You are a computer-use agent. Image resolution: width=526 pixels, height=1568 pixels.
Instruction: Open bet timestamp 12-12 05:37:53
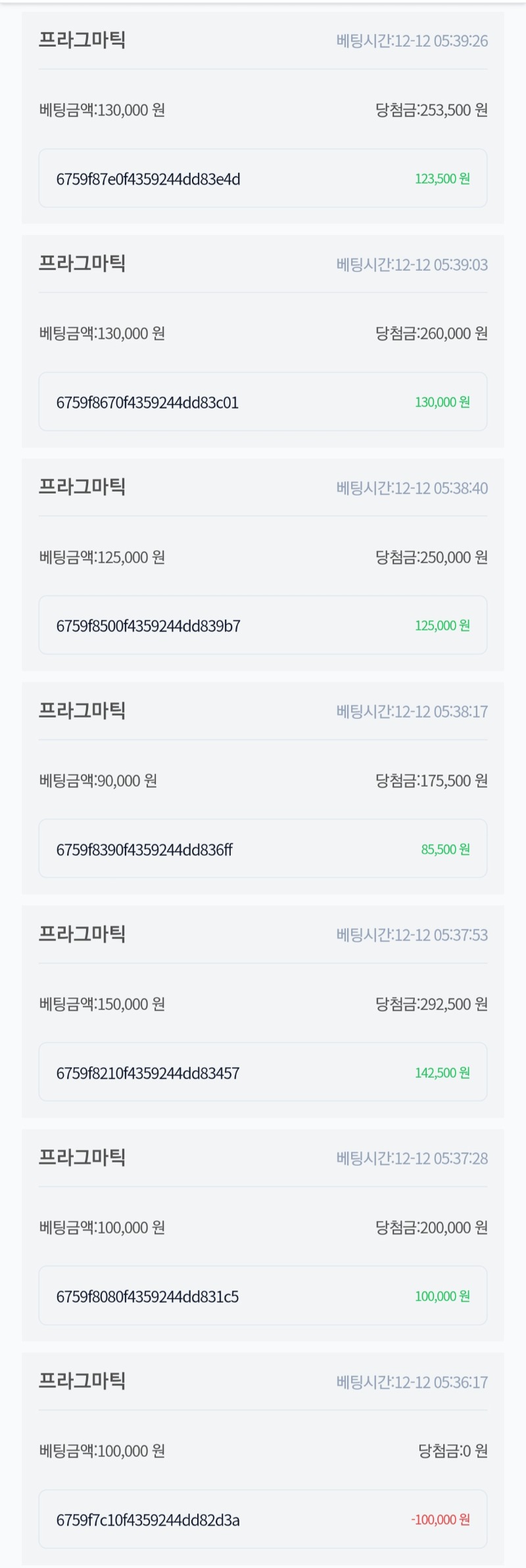pos(412,934)
